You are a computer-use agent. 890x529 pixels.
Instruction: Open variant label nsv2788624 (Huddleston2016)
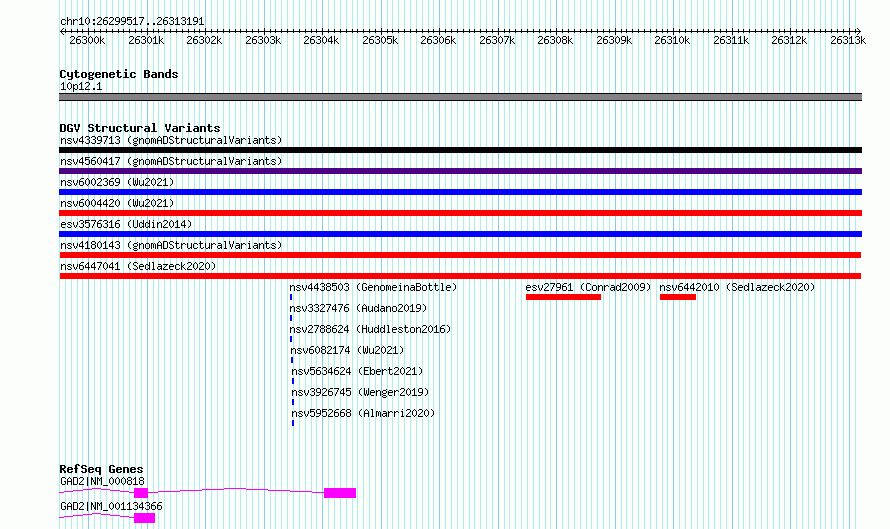click(370, 329)
